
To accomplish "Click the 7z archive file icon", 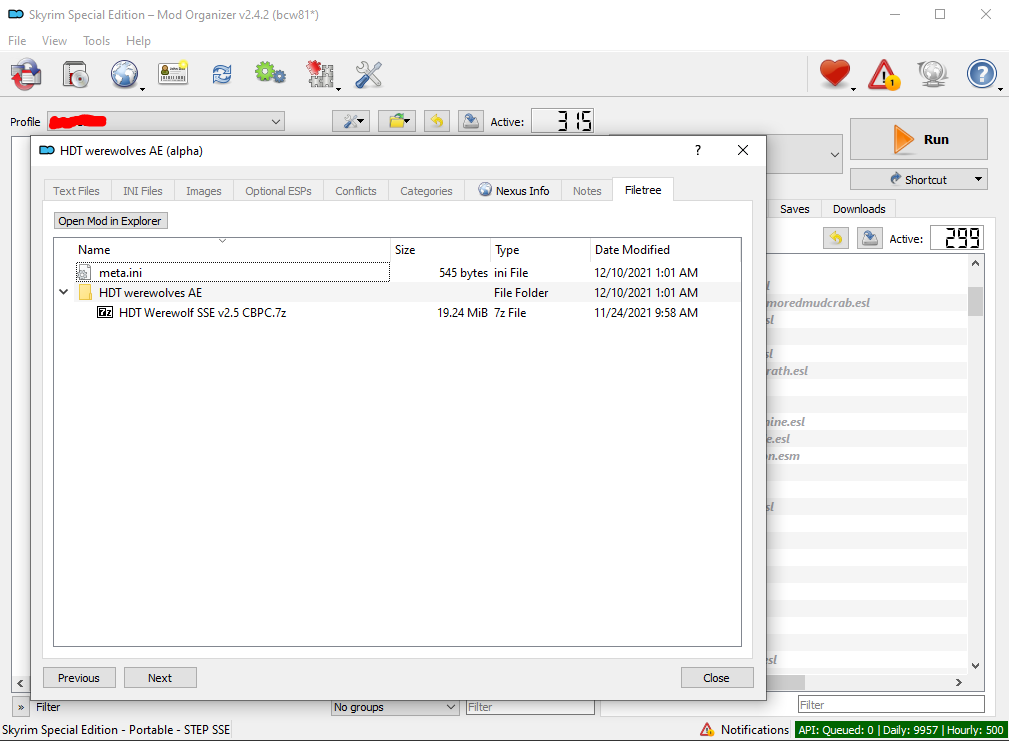I will [105, 313].
